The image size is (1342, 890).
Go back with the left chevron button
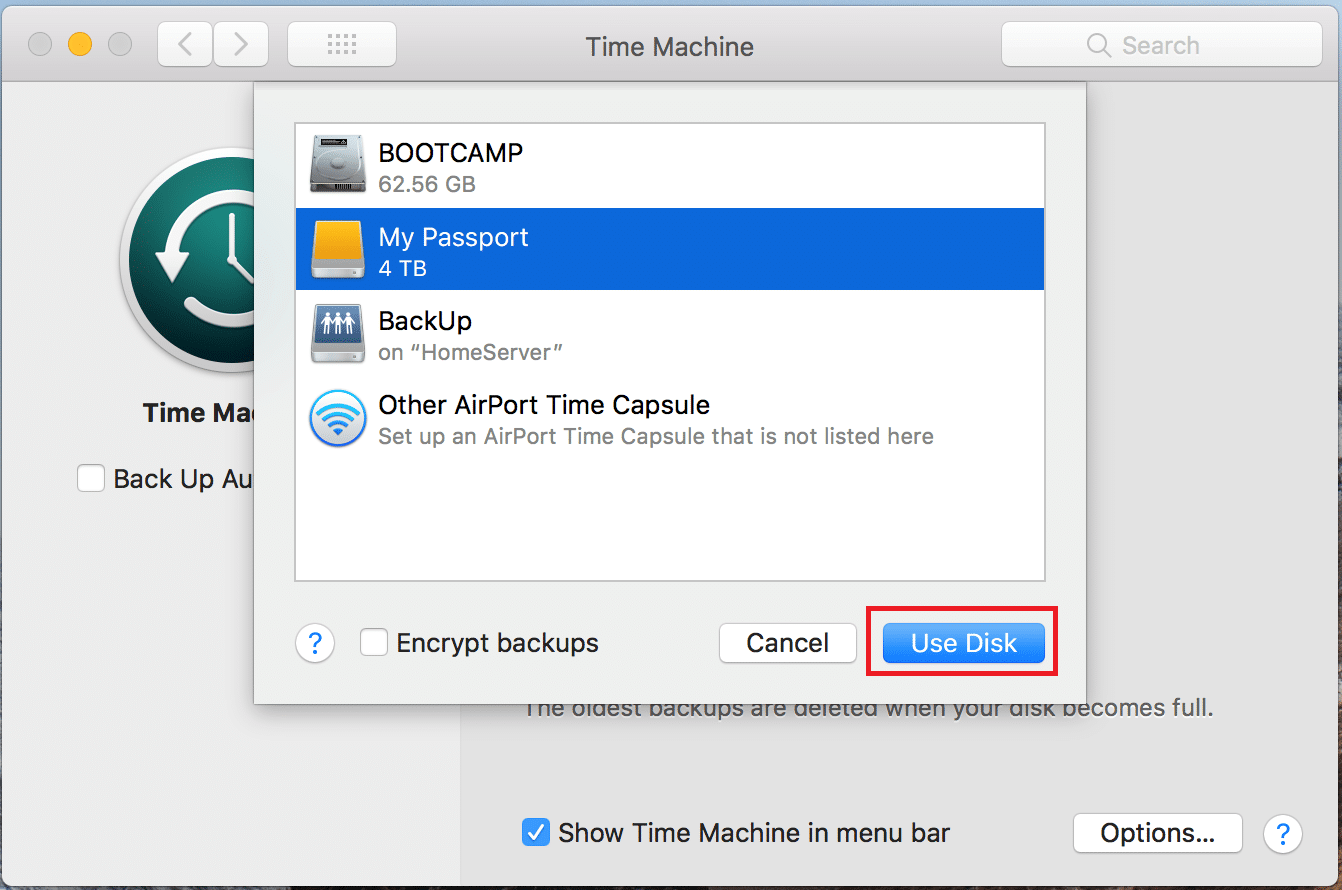(x=185, y=45)
